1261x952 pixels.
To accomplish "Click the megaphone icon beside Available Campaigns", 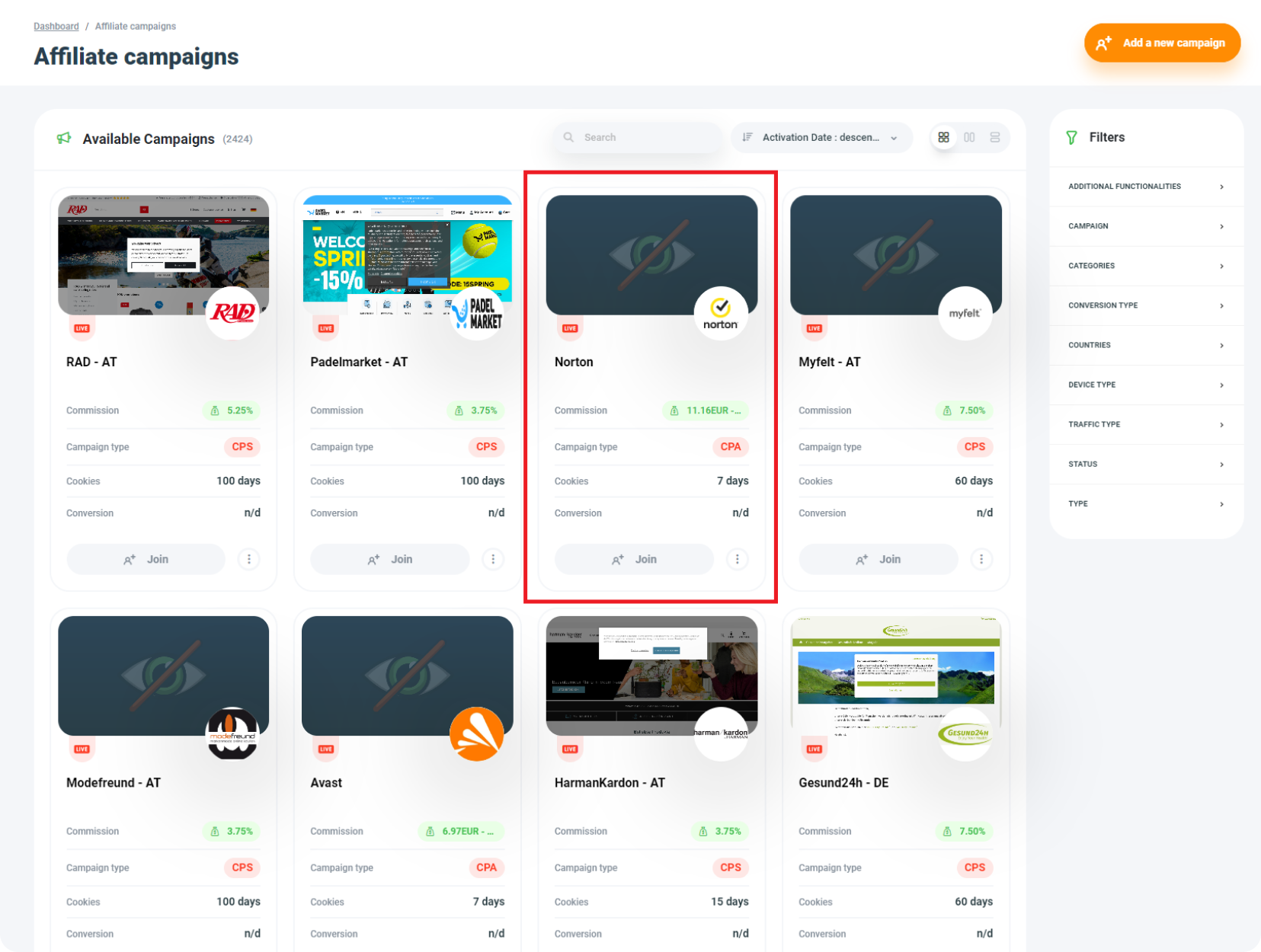I will point(65,138).
